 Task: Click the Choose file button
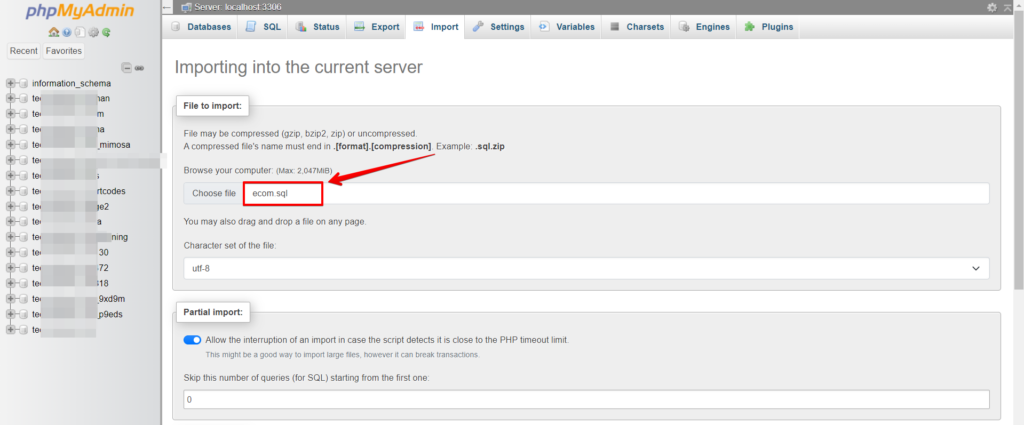coord(214,193)
